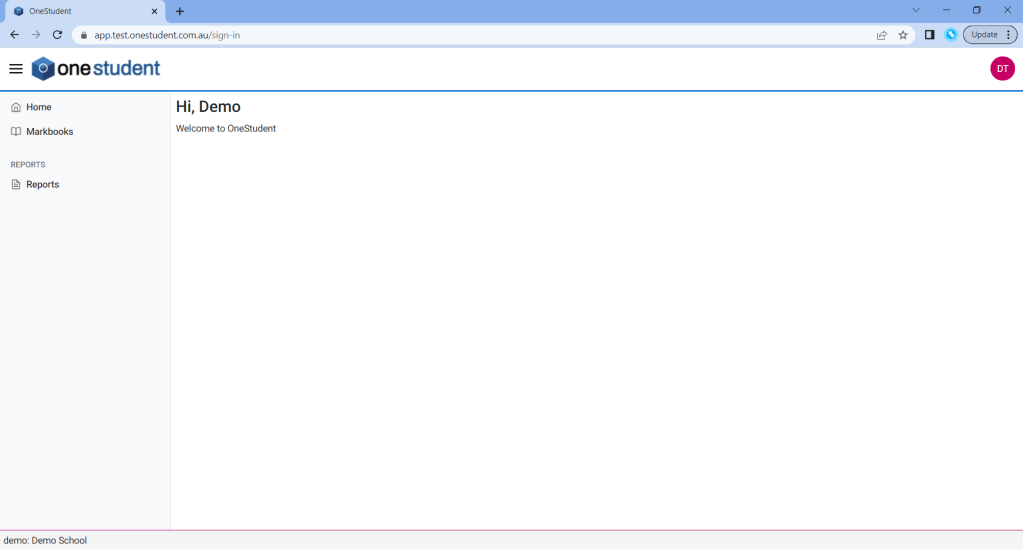Close the OneStudent browser tab
Screen dimensions: 1023x549
tap(154, 11)
